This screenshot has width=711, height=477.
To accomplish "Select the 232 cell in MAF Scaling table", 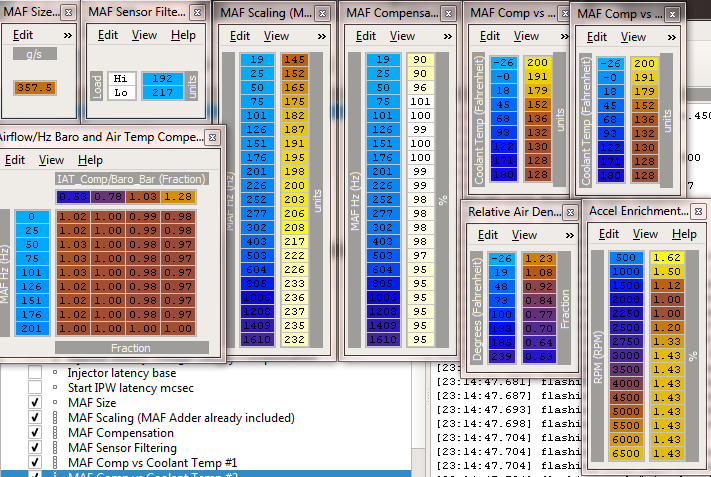I will tap(294, 339).
